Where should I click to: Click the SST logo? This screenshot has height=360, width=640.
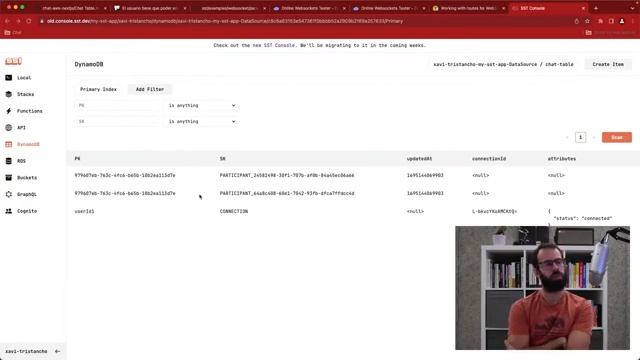point(13,61)
